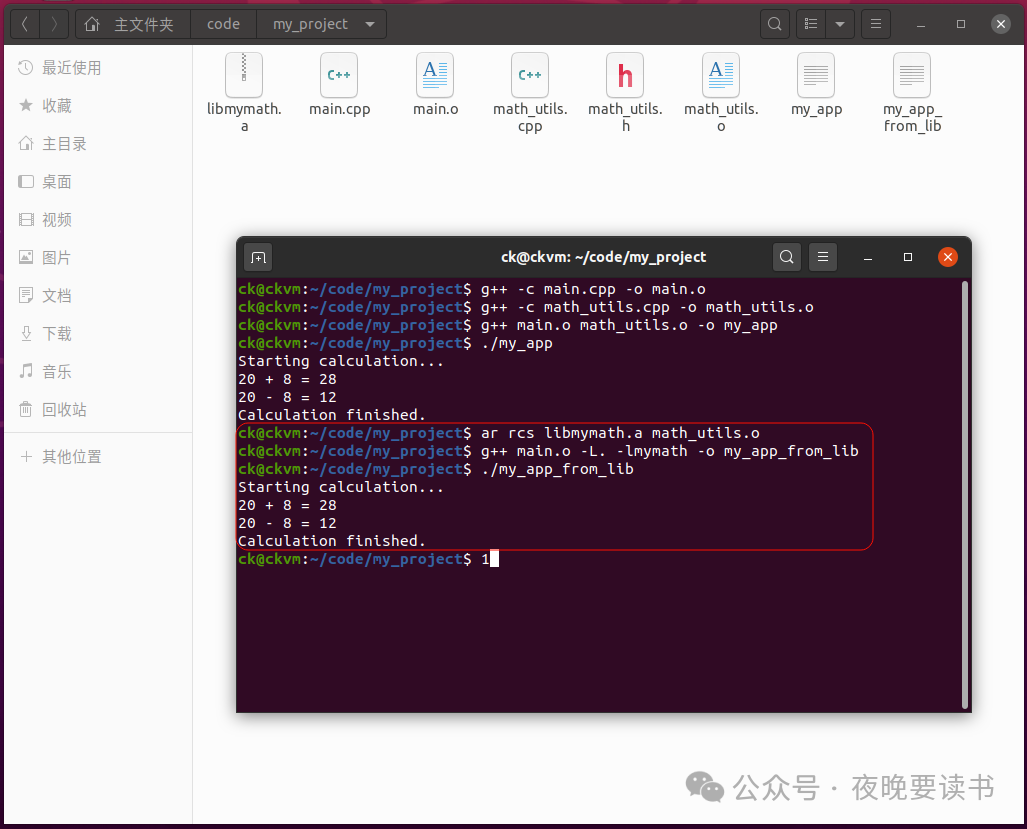Select the main.o object file icon
Image resolution: width=1027 pixels, height=829 pixels.
click(x=435, y=75)
